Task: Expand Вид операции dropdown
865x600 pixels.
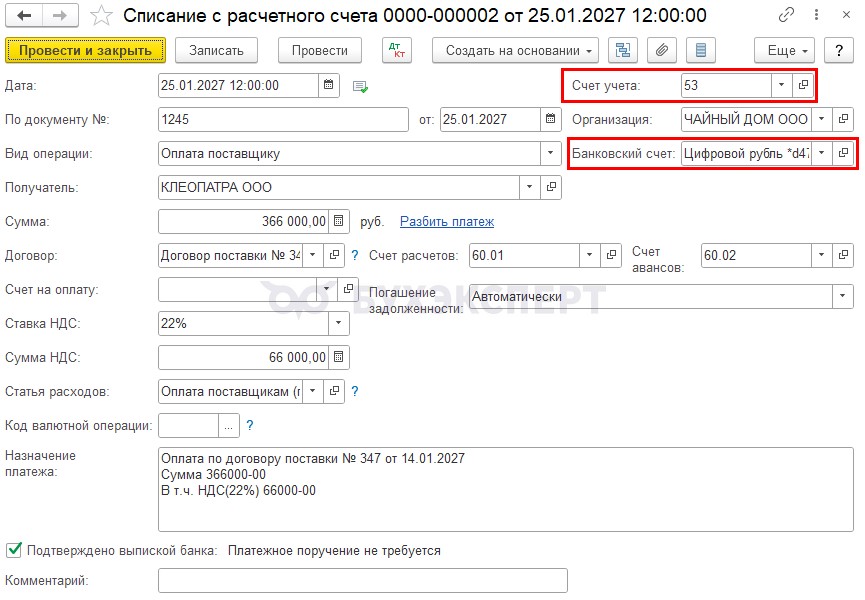Action: [550, 153]
